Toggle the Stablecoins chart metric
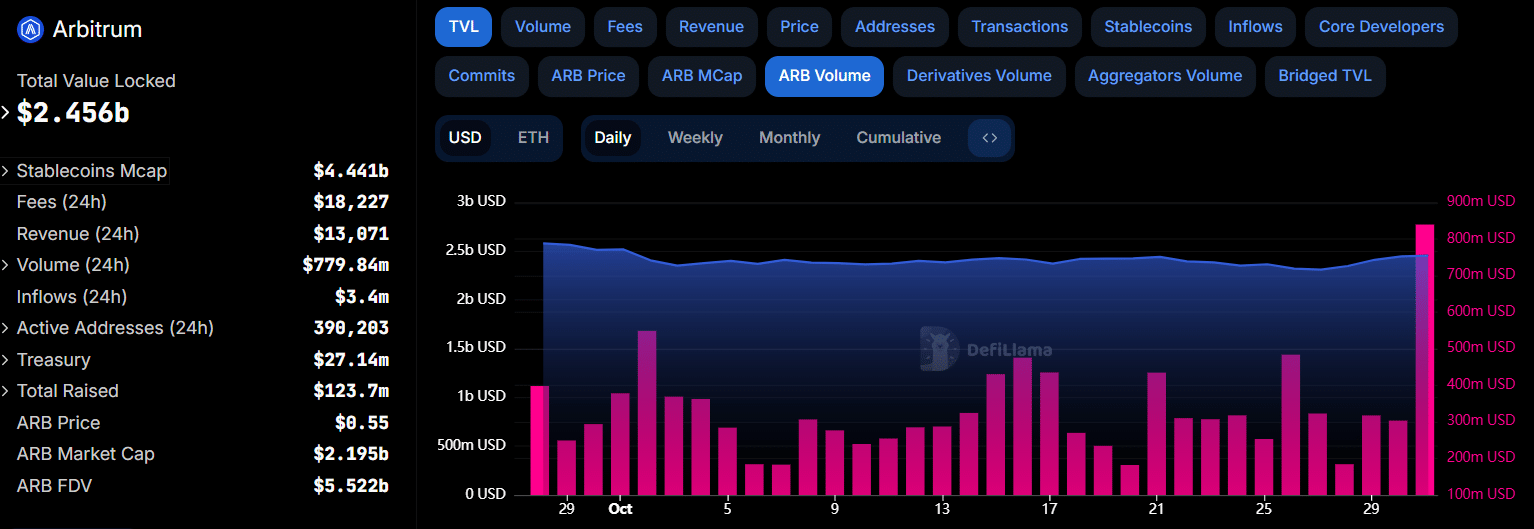Viewport: 1534px width, 529px height. click(x=1148, y=27)
